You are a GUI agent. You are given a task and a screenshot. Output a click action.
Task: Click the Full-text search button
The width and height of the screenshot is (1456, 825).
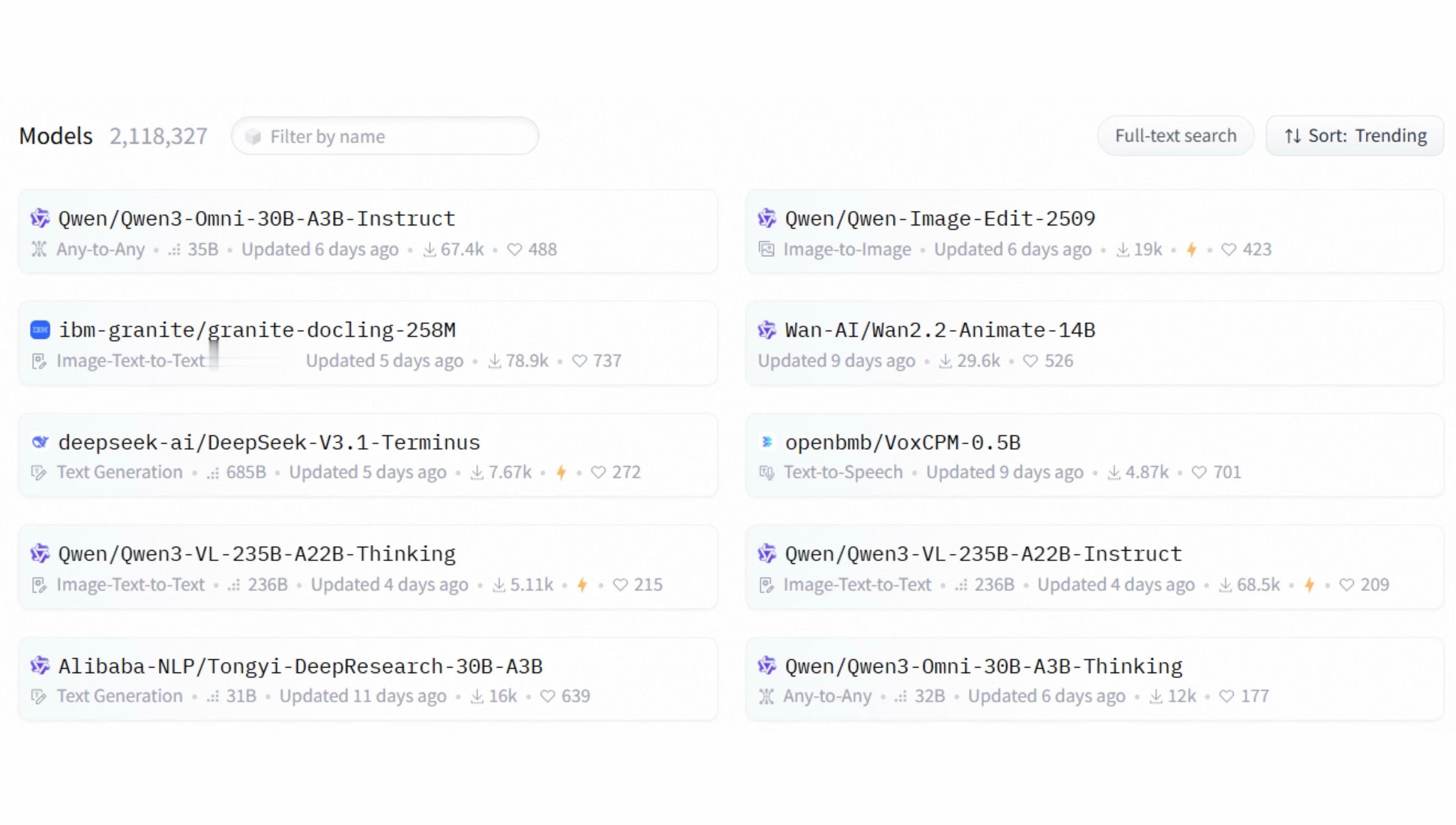tap(1175, 136)
